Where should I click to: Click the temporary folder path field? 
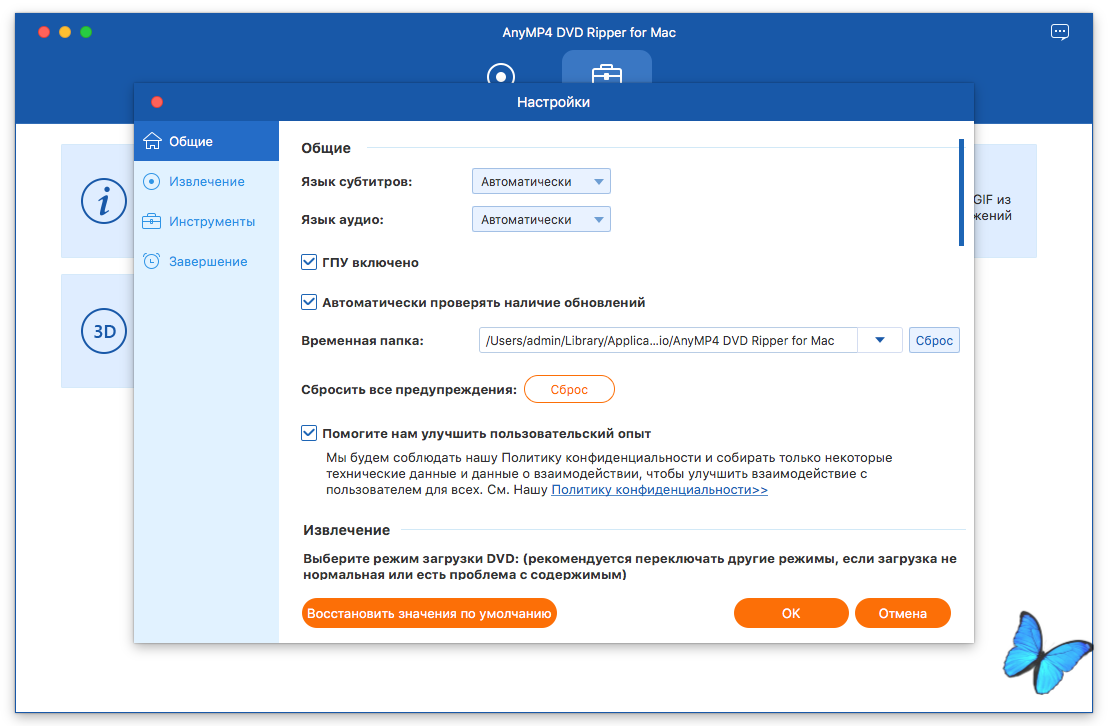pyautogui.click(x=668, y=340)
